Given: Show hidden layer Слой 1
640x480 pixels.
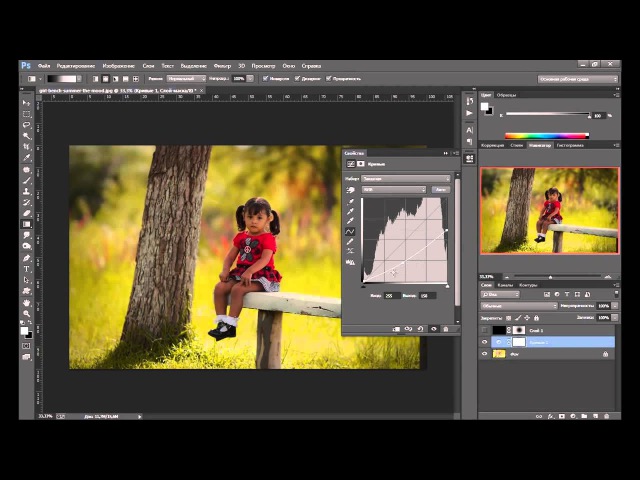Looking at the screenshot, I should [x=484, y=330].
